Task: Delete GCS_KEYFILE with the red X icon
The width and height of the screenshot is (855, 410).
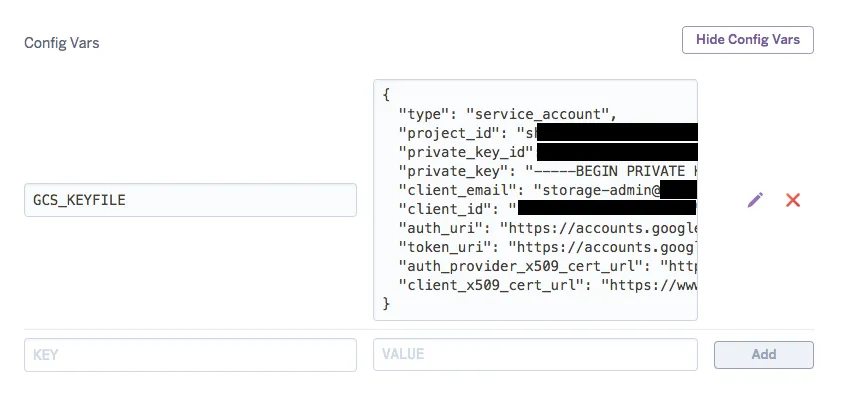Action: 793,200
